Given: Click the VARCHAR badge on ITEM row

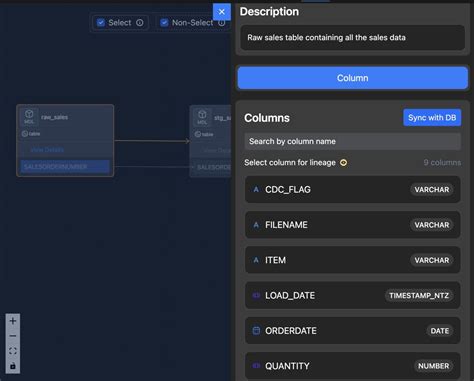Looking at the screenshot, I should click(432, 260).
